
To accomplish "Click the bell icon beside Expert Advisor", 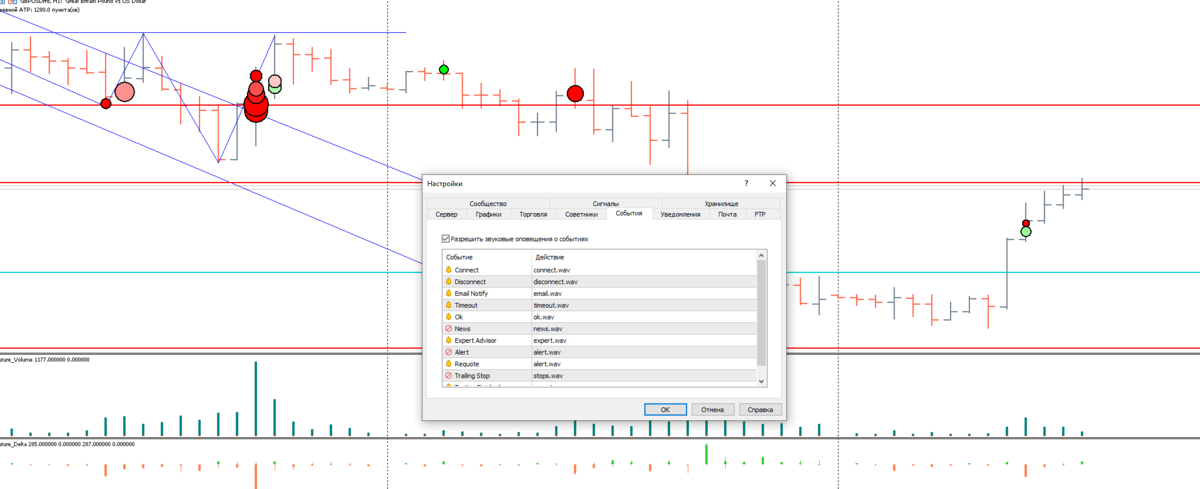I will tap(449, 340).
